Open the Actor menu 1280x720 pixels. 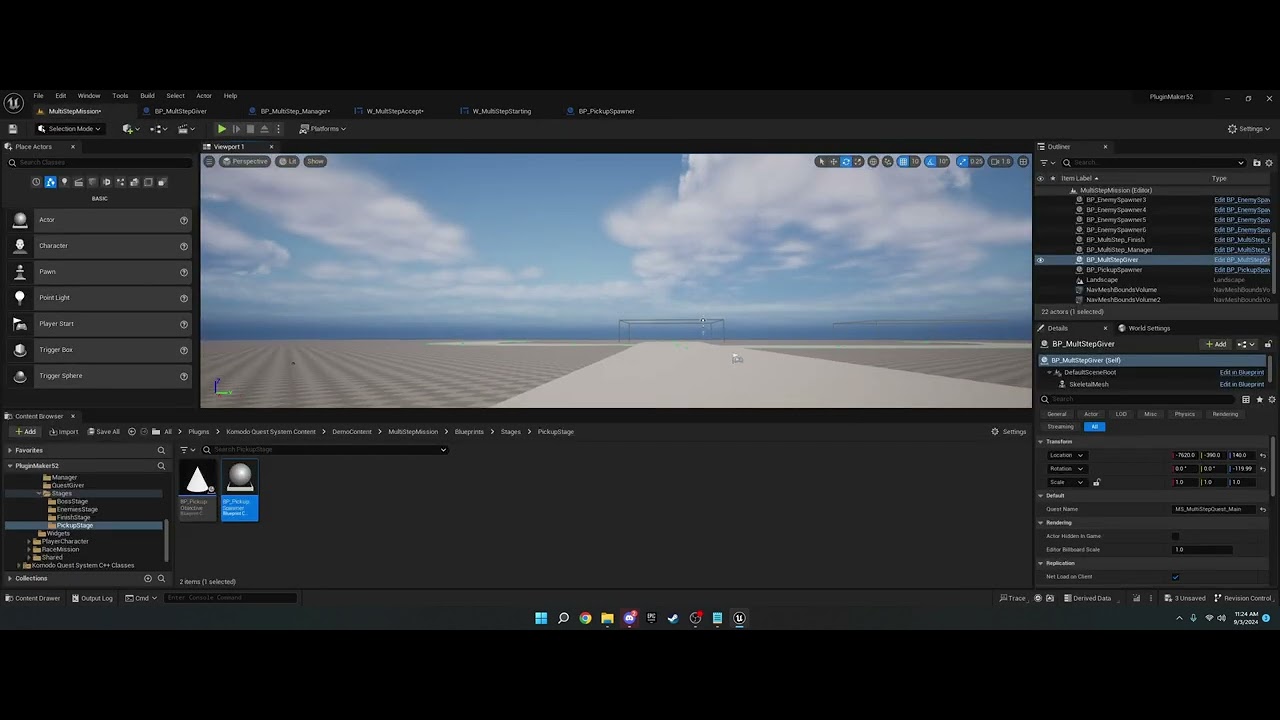tap(204, 96)
